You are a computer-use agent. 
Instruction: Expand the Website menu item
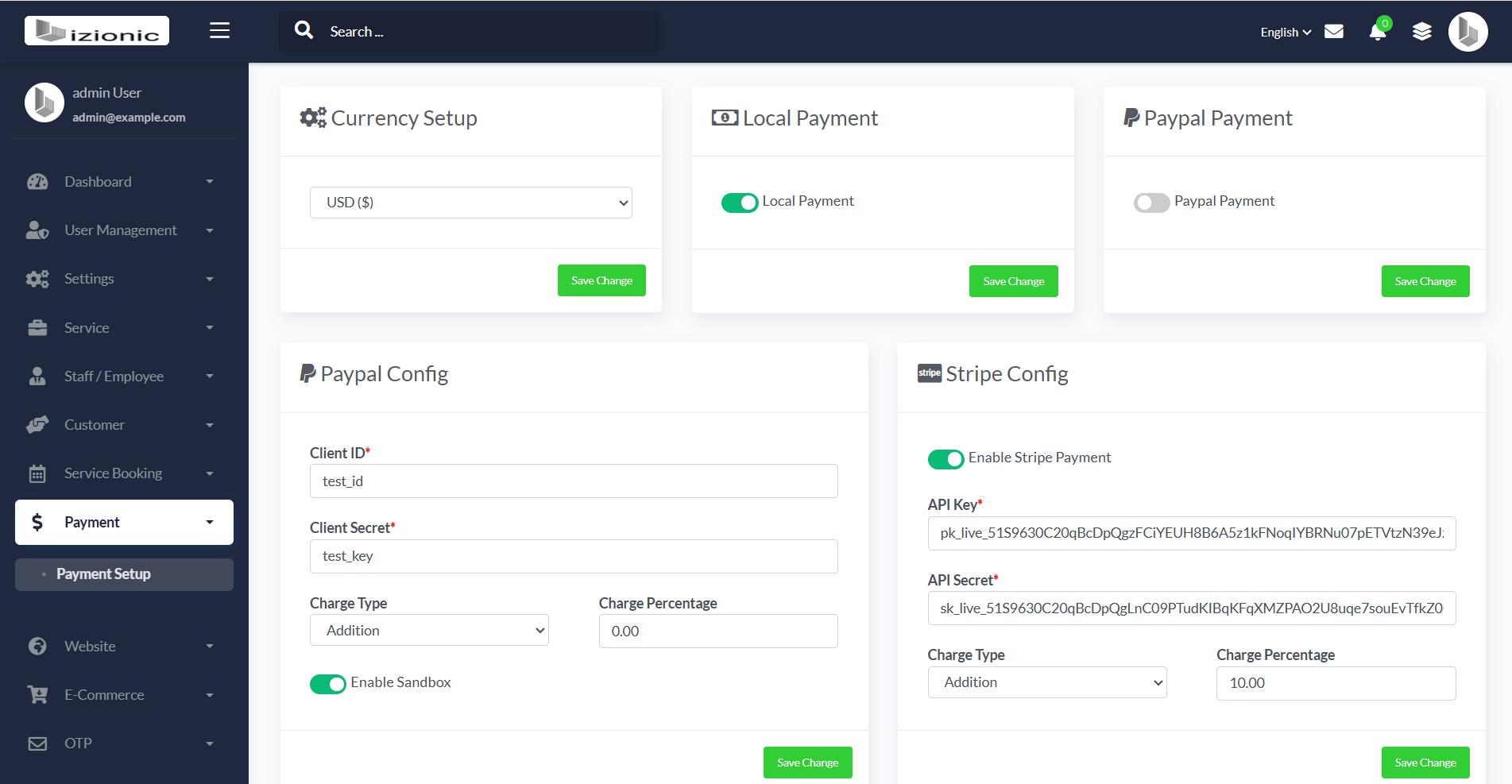tap(90, 646)
